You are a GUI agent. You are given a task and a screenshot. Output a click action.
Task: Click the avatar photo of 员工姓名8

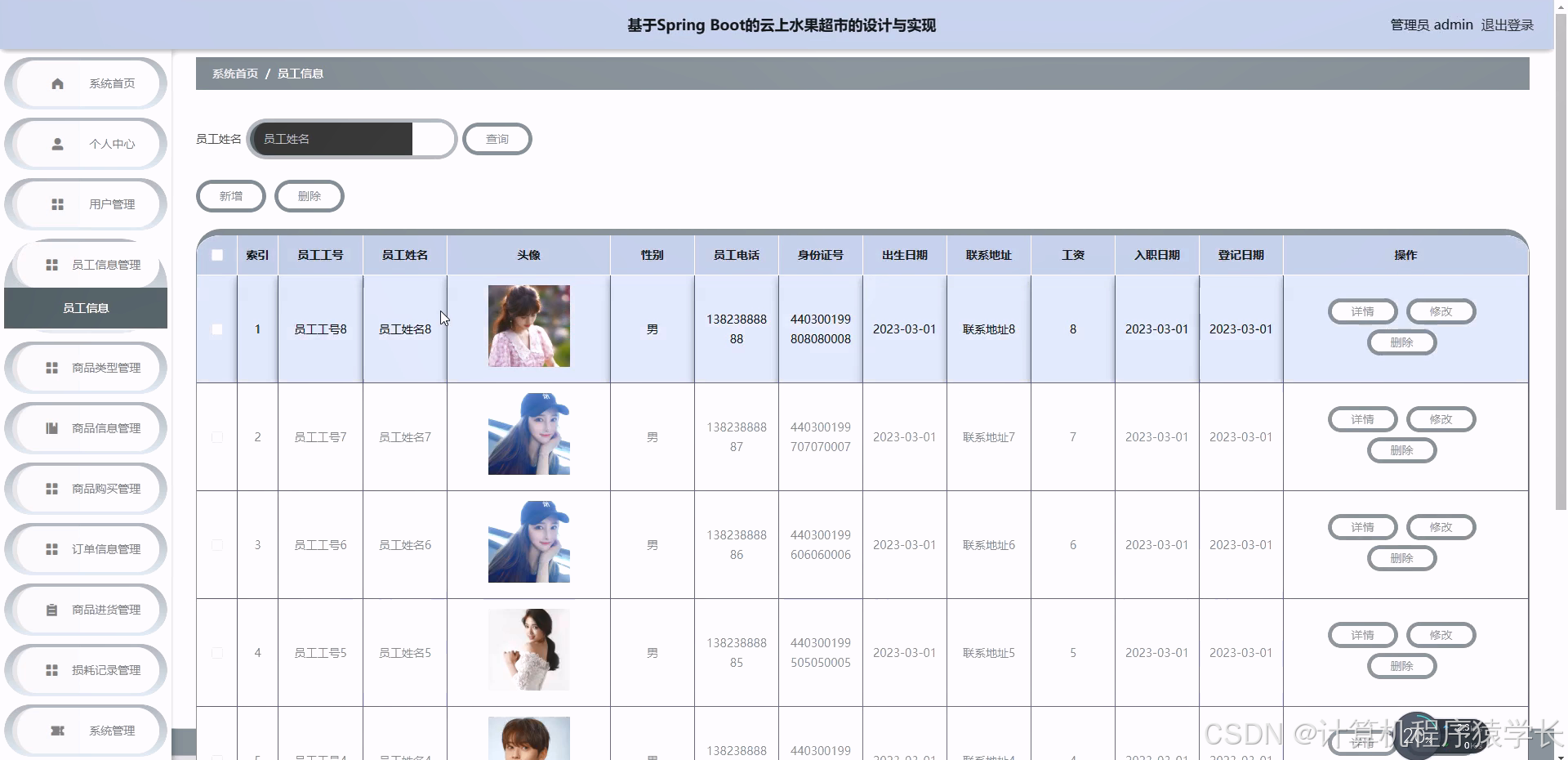coord(529,326)
